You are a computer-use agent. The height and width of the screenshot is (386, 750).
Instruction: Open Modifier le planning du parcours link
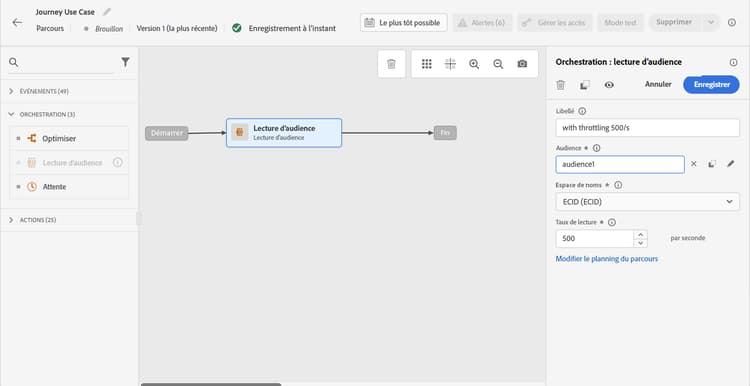607,259
